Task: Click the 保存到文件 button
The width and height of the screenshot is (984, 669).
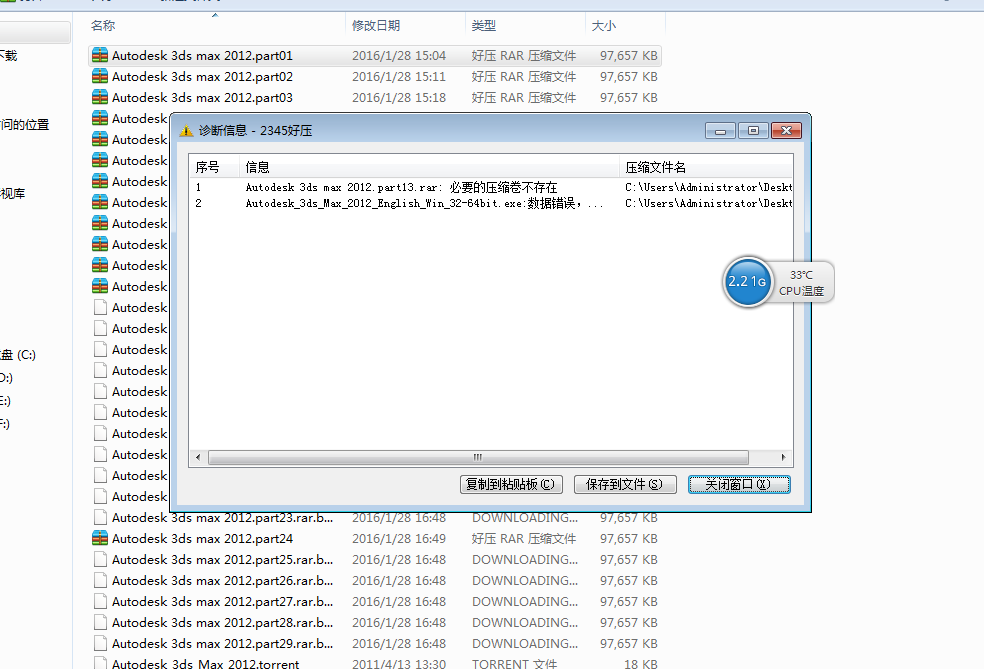Action: (625, 484)
